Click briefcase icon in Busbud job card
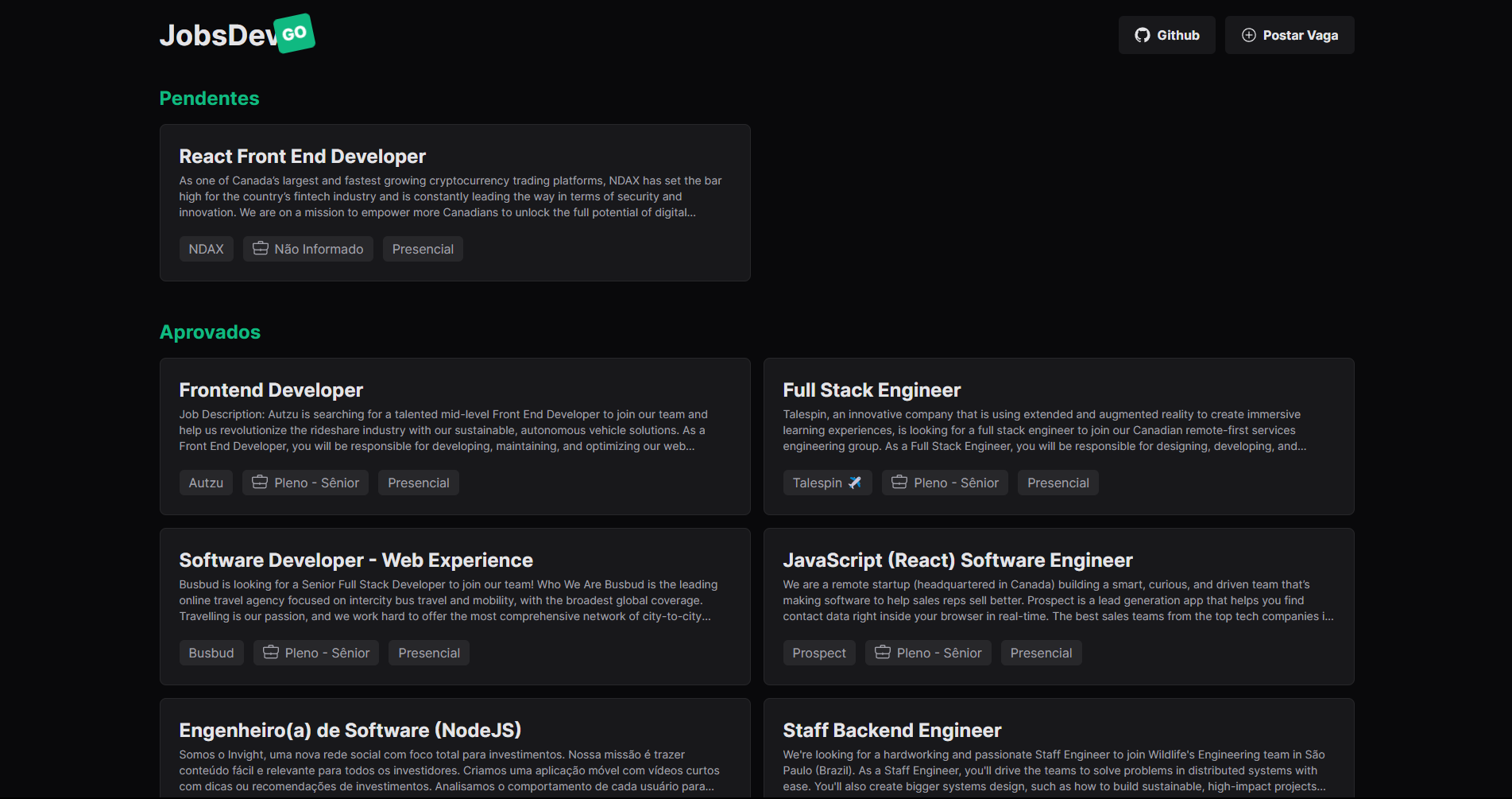Image resolution: width=1512 pixels, height=799 pixels. [x=271, y=653]
